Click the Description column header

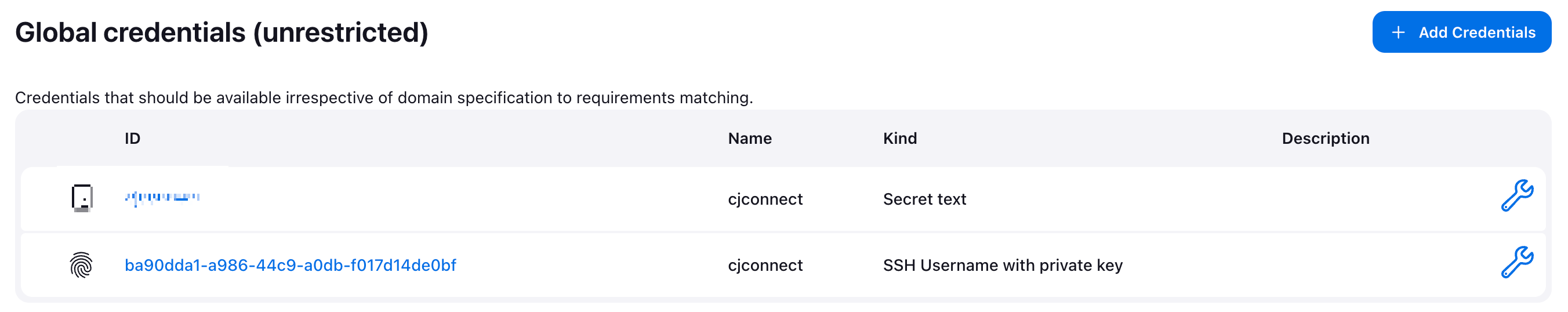(1325, 139)
